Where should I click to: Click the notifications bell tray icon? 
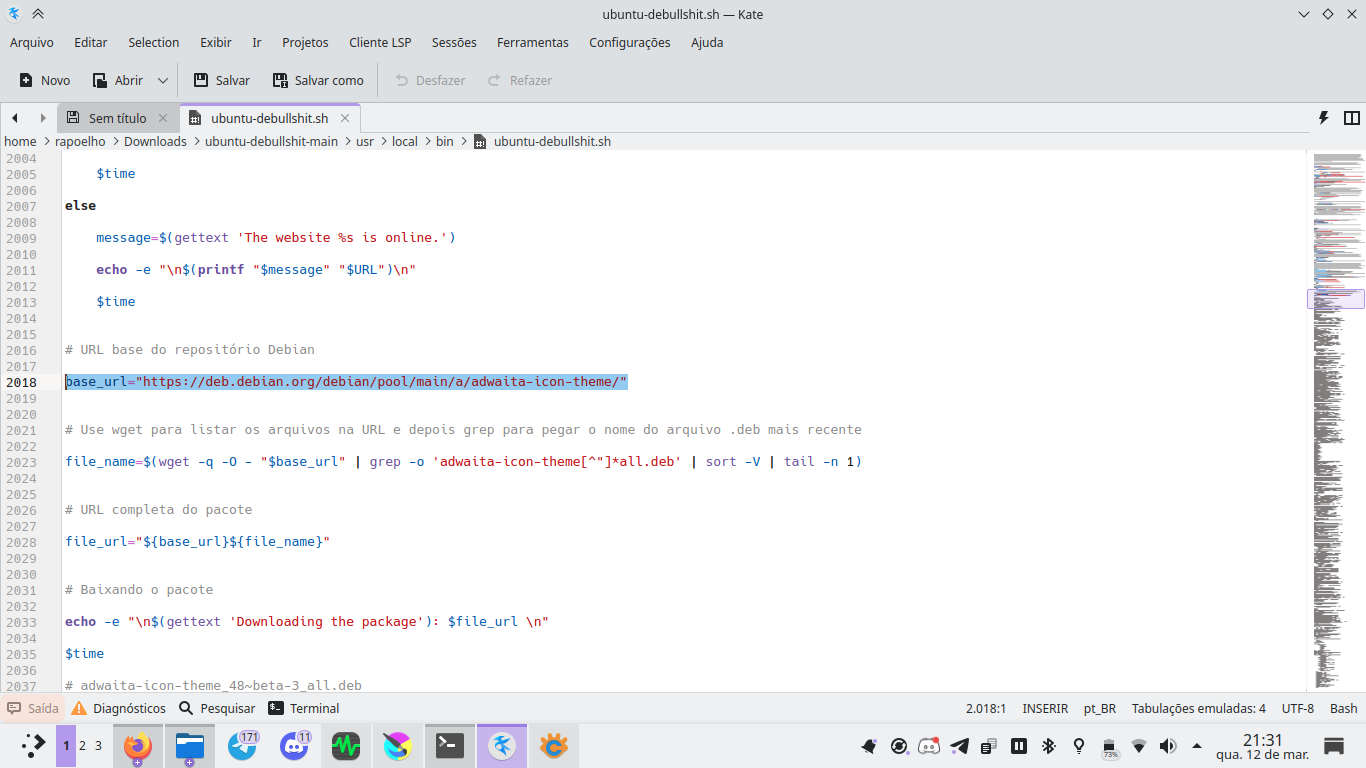(x=869, y=746)
